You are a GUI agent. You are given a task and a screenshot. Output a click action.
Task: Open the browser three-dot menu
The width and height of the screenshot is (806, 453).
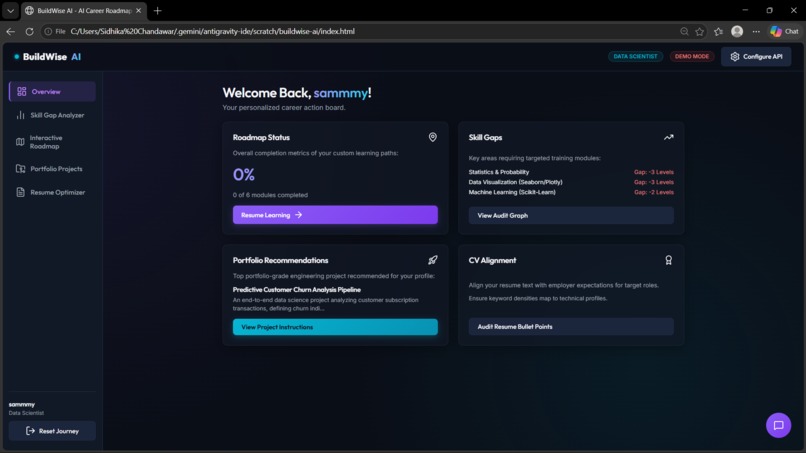tap(756, 31)
